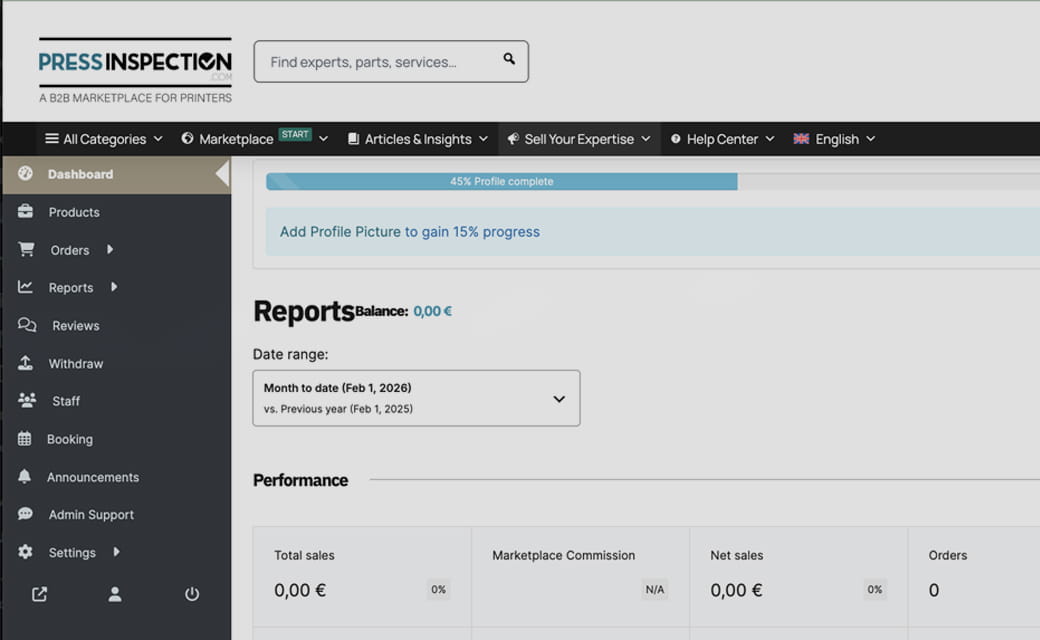Open the Products section from the sidebar
1040x640 pixels.
click(74, 212)
